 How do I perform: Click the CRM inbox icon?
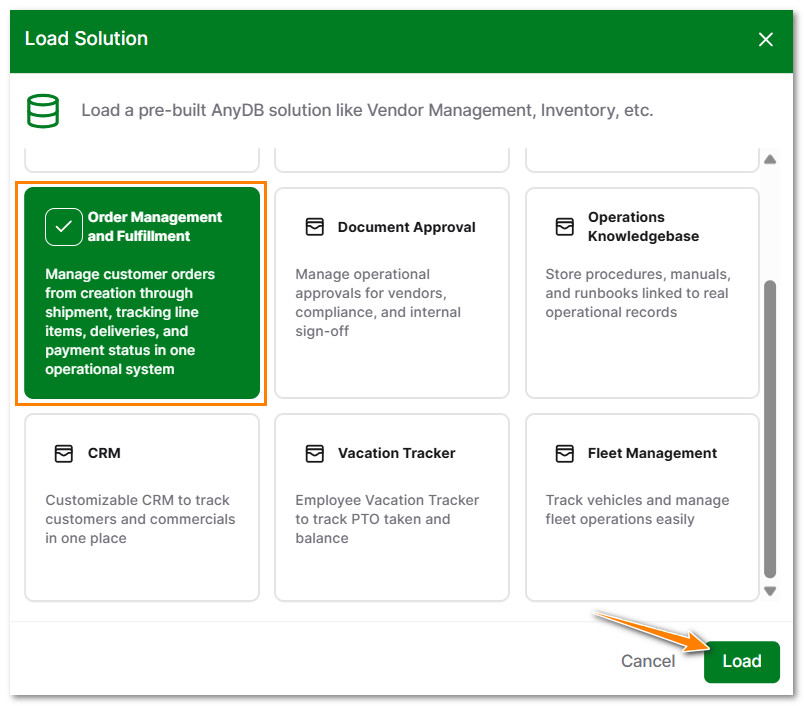[64, 453]
